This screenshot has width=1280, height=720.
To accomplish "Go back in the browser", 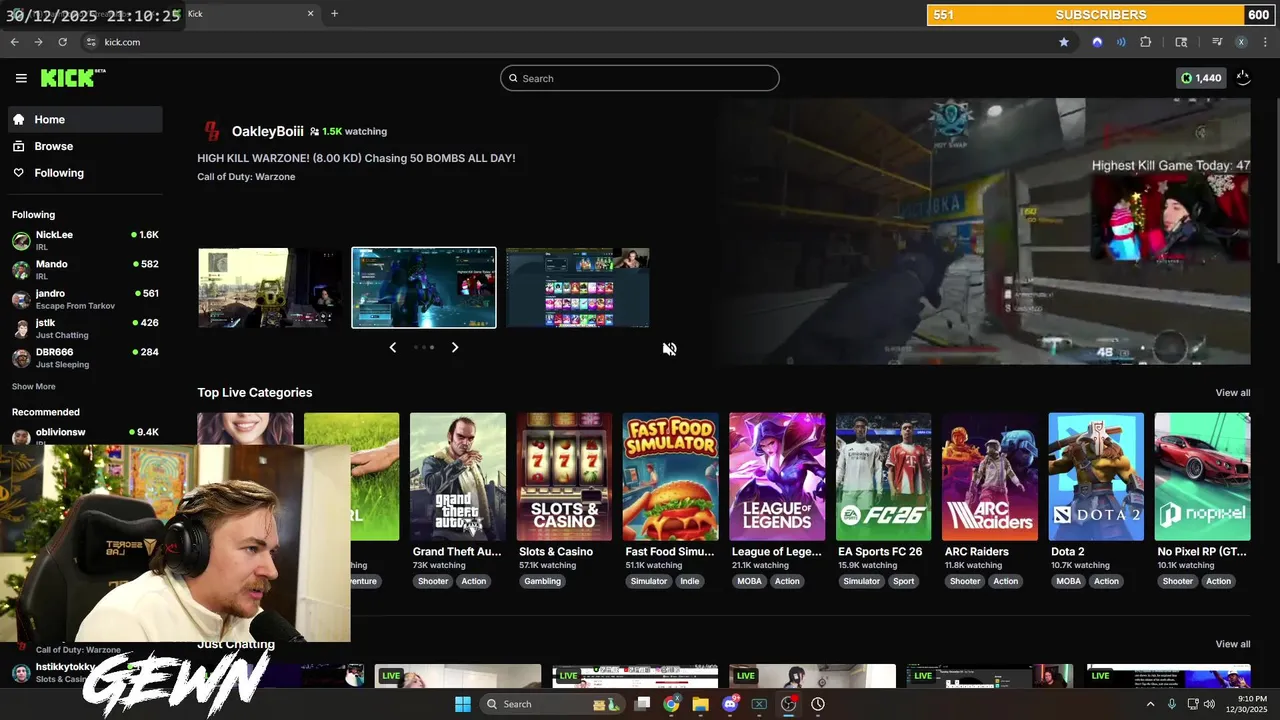I will pyautogui.click(x=14, y=42).
